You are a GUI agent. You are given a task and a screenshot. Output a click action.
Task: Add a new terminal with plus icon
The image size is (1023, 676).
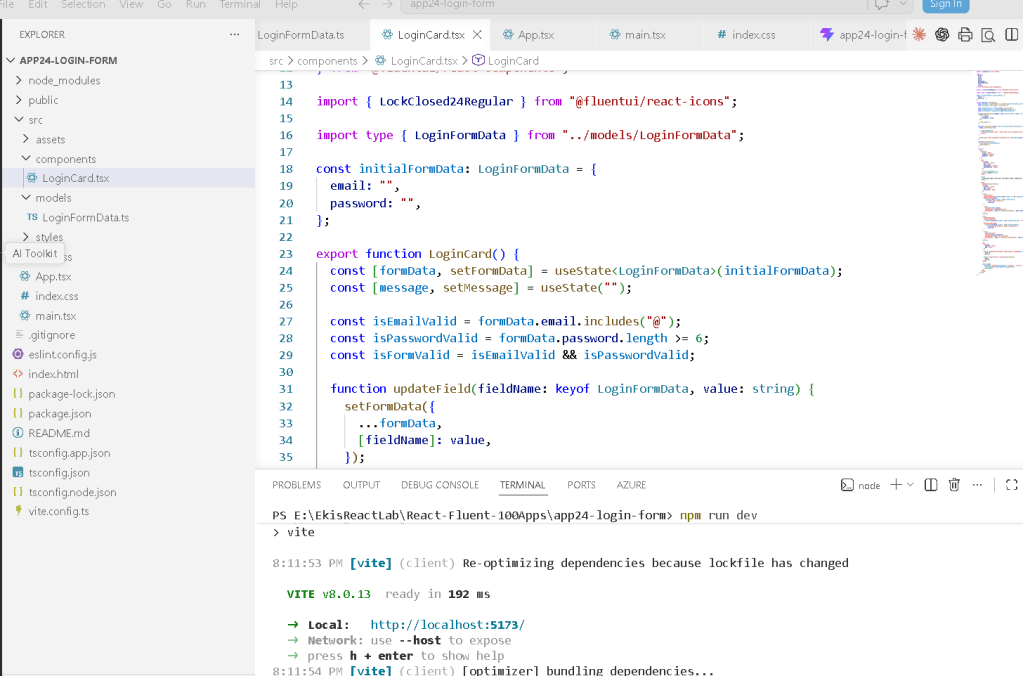tap(896, 484)
